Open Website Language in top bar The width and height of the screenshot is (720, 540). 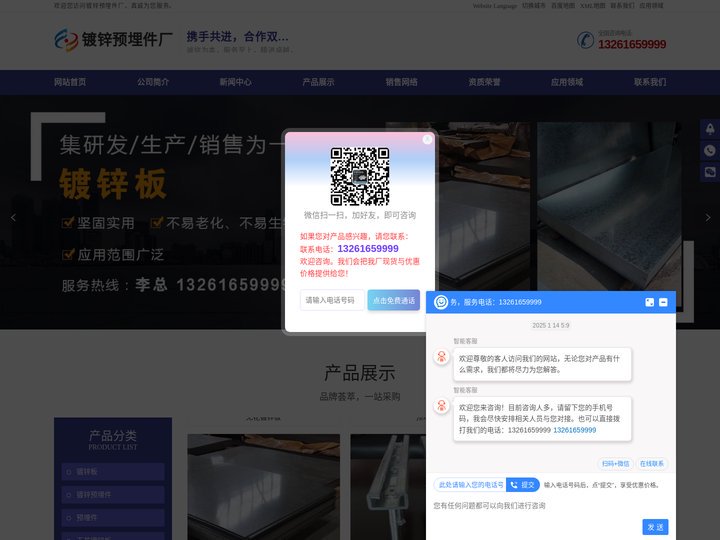point(495,6)
